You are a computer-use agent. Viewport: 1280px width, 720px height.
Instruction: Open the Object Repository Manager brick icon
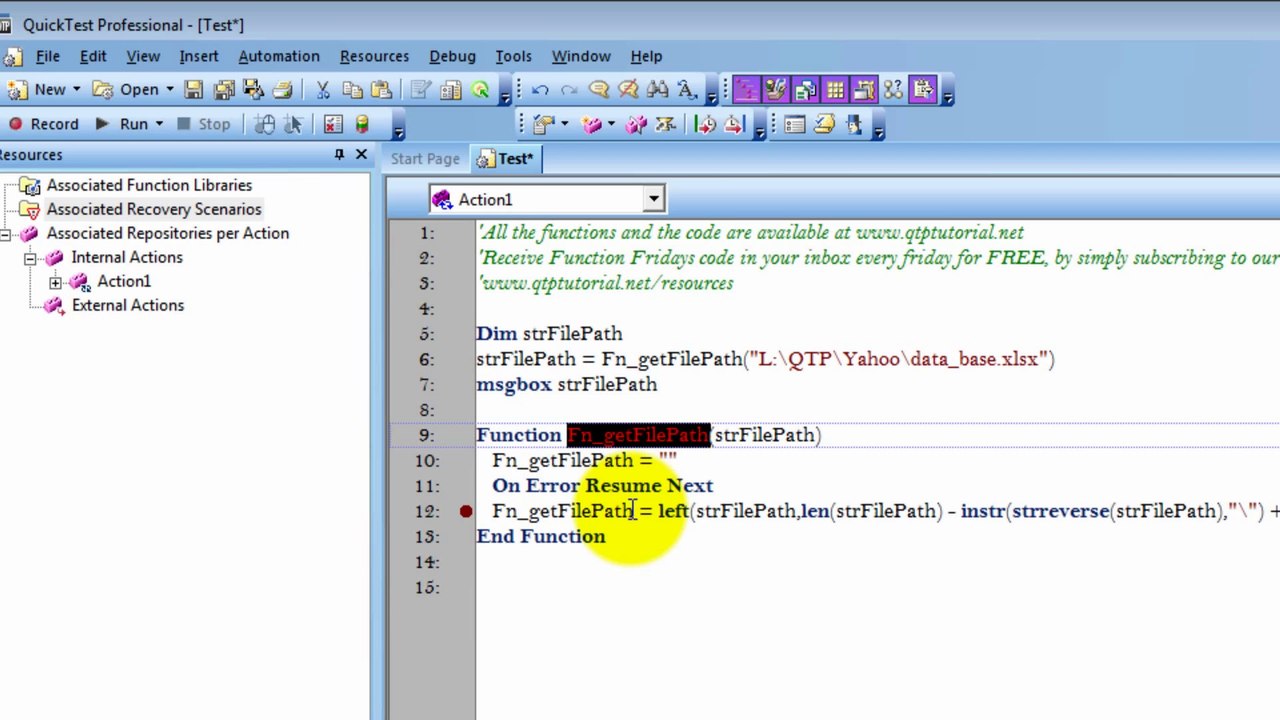636,124
